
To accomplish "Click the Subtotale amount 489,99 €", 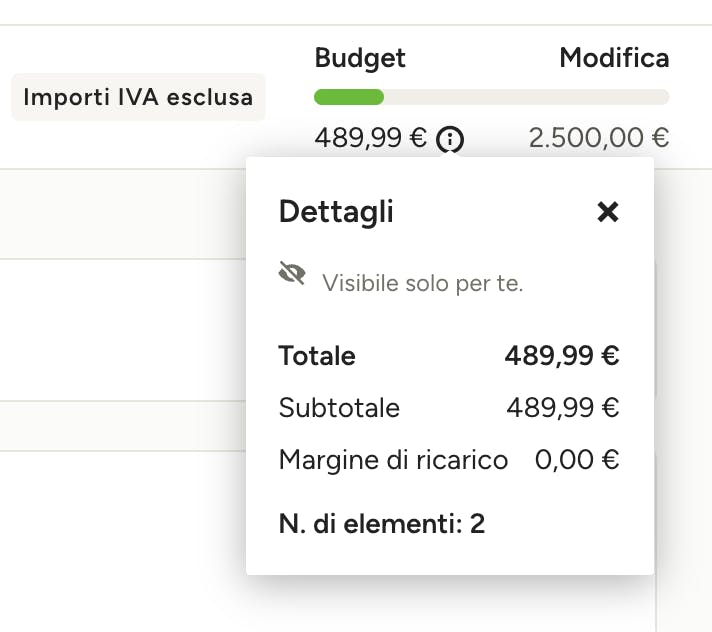I will tap(563, 408).
